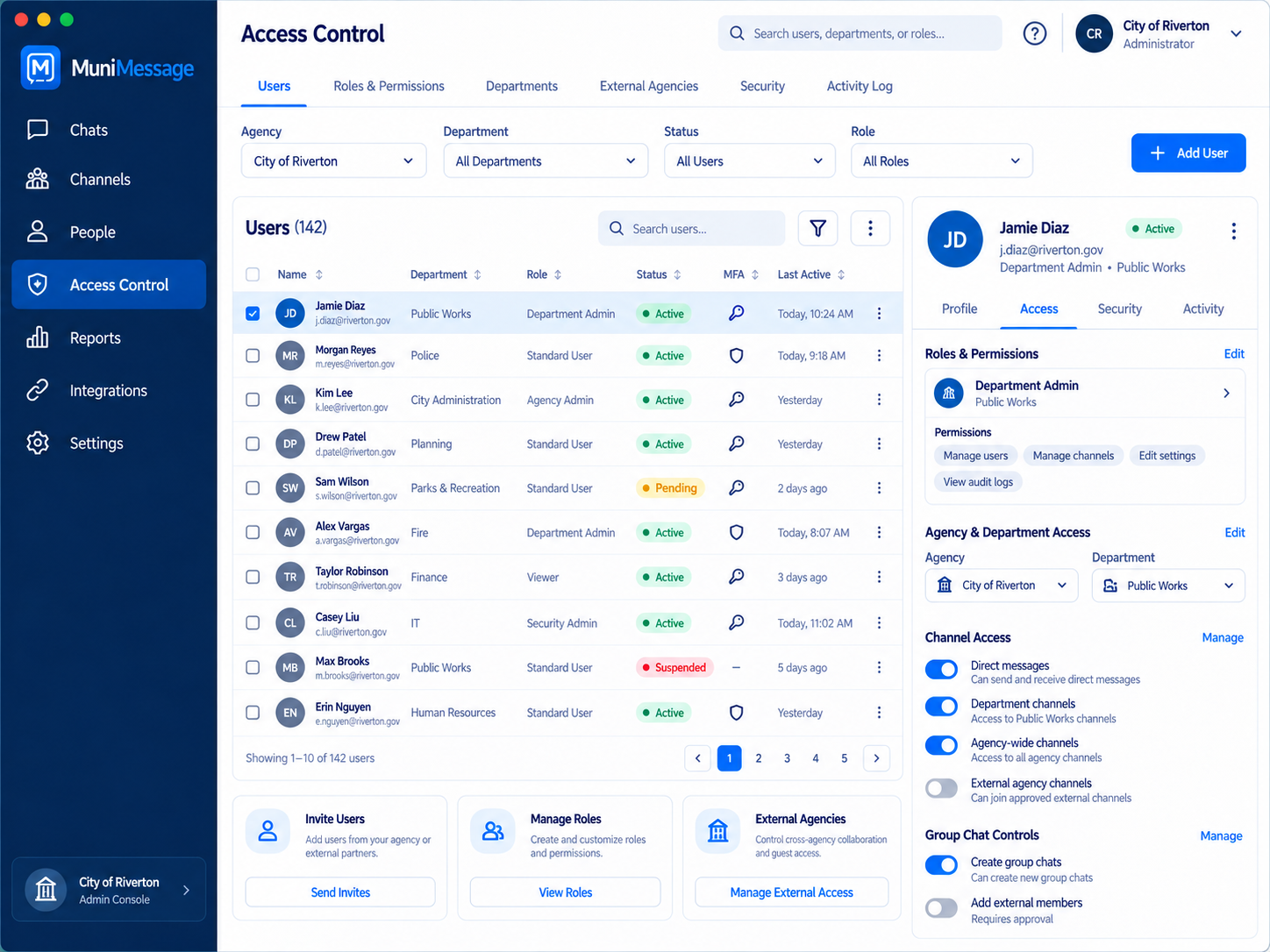Image resolution: width=1270 pixels, height=952 pixels.
Task: Open Agency filter City of Riverton dropdown
Action: (334, 161)
